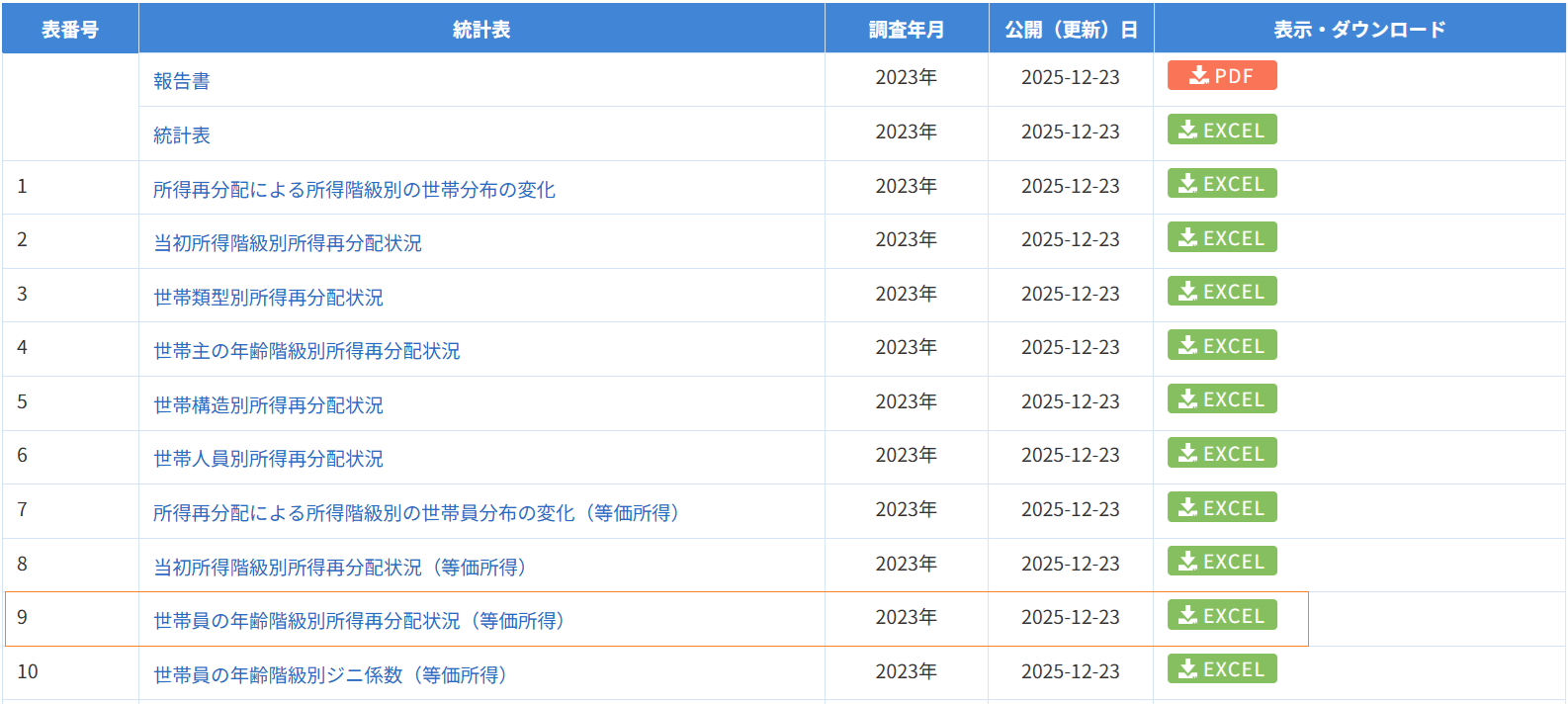
Task: Download the 統計表 Excel file
Action: pyautogui.click(x=1221, y=131)
